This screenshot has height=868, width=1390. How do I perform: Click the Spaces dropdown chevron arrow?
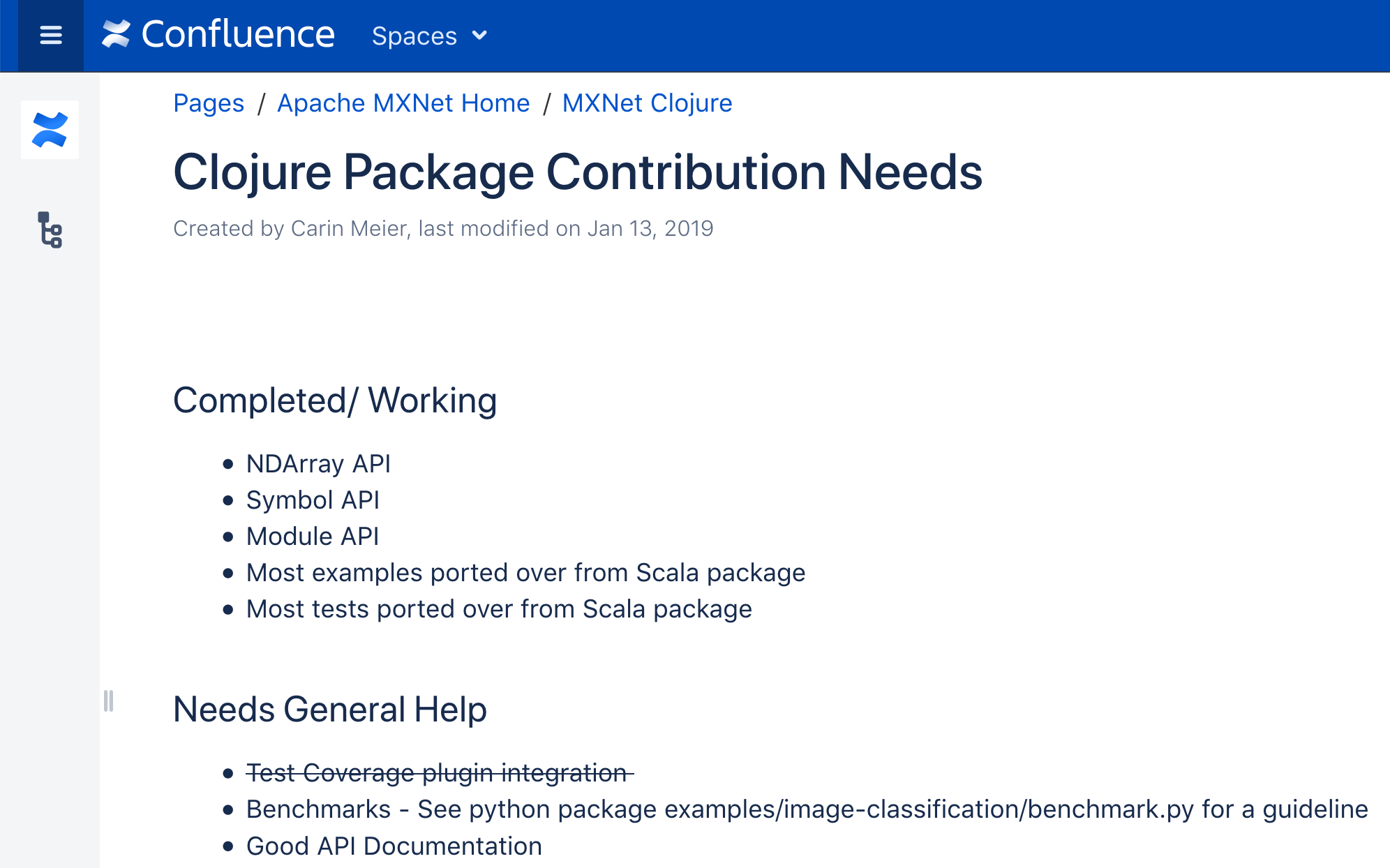479,35
